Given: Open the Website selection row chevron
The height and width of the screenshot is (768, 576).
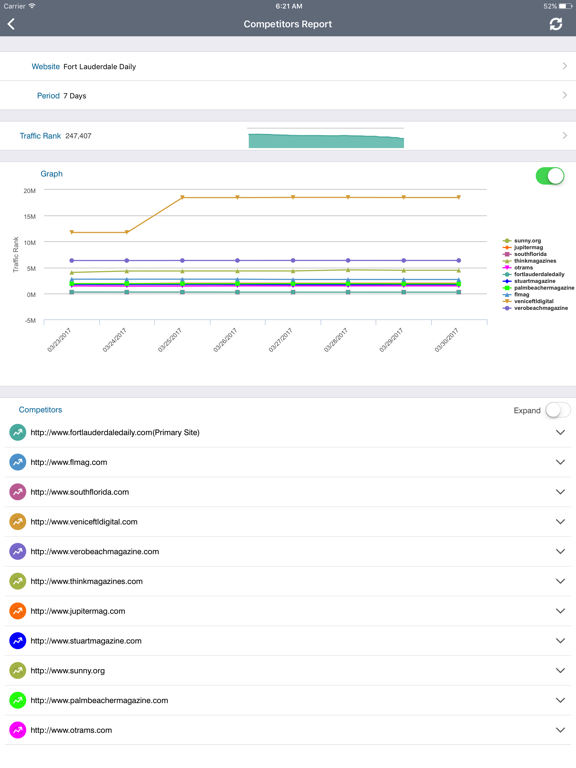Looking at the screenshot, I should [565, 66].
